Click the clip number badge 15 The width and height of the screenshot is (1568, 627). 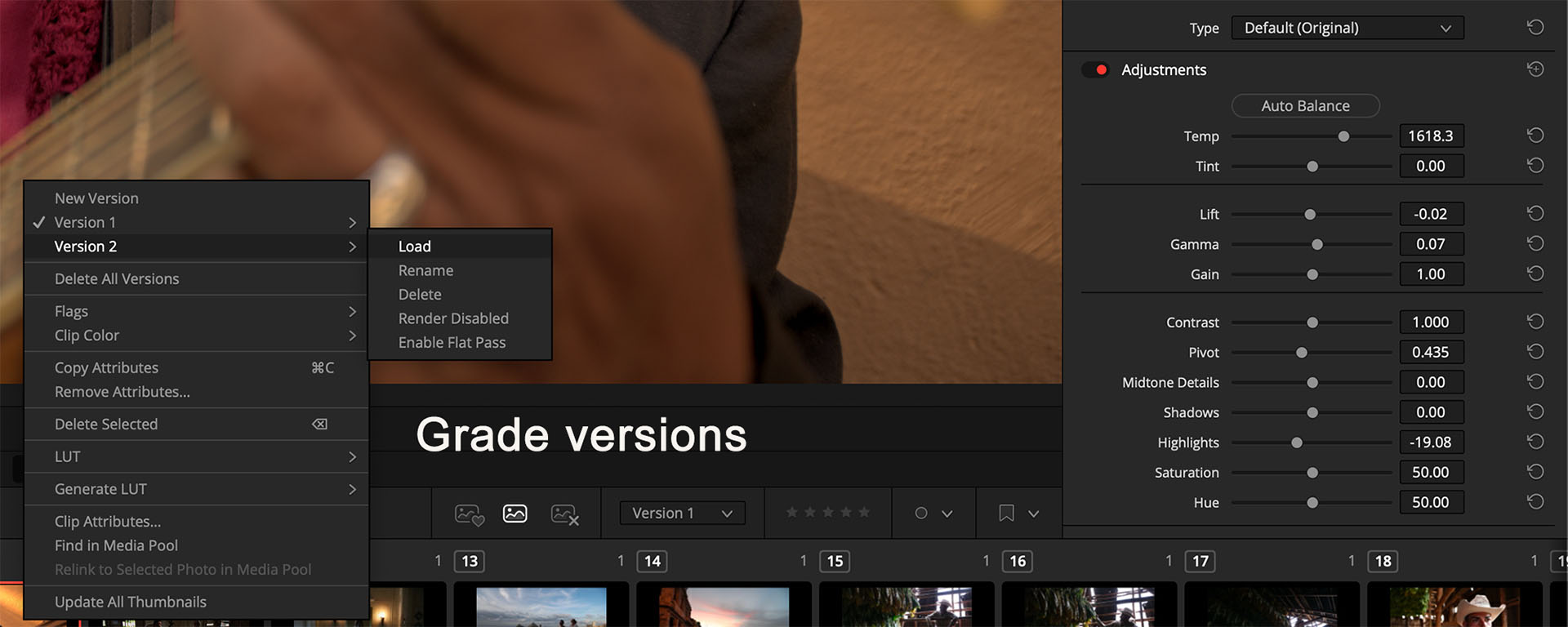point(835,561)
